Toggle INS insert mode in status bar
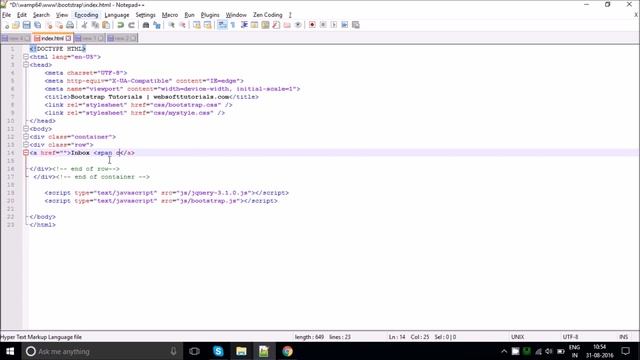 point(623,337)
